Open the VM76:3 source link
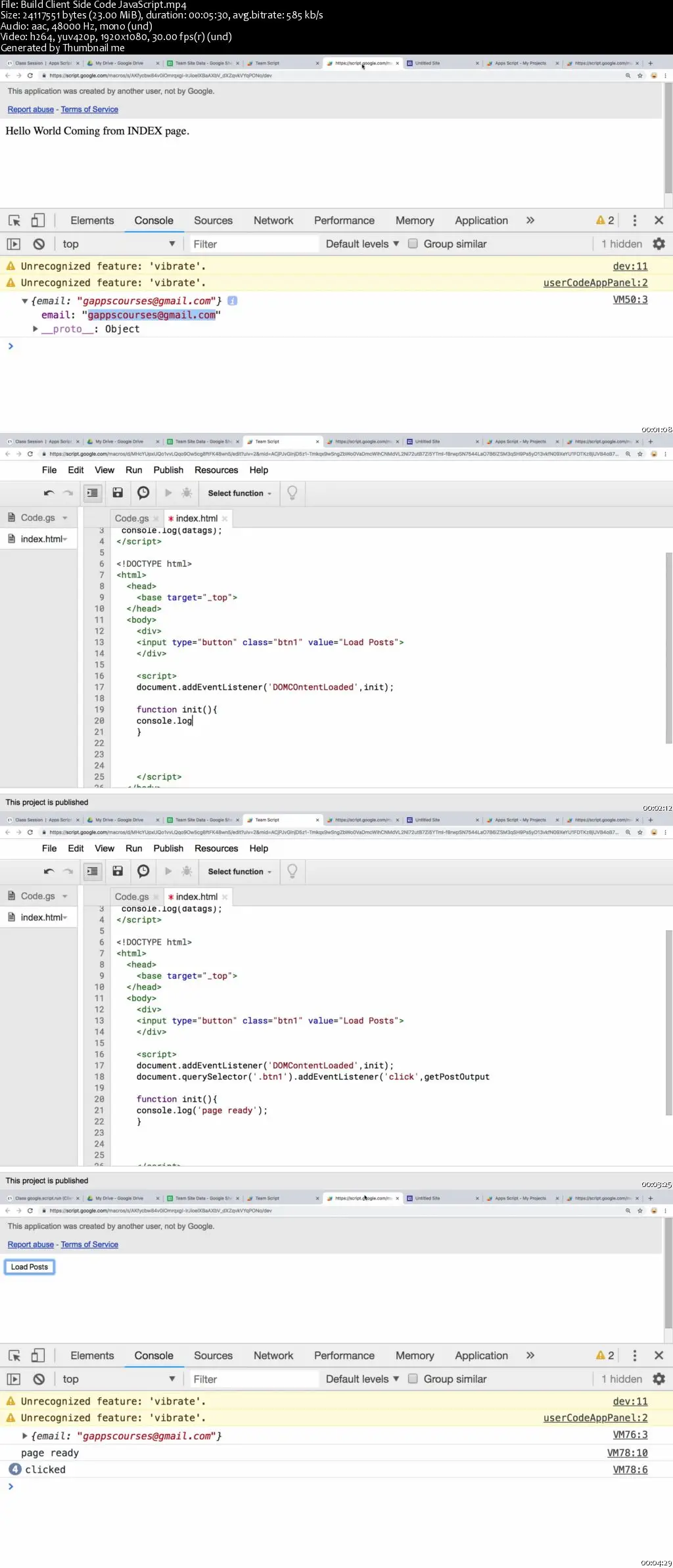 (x=630, y=1435)
